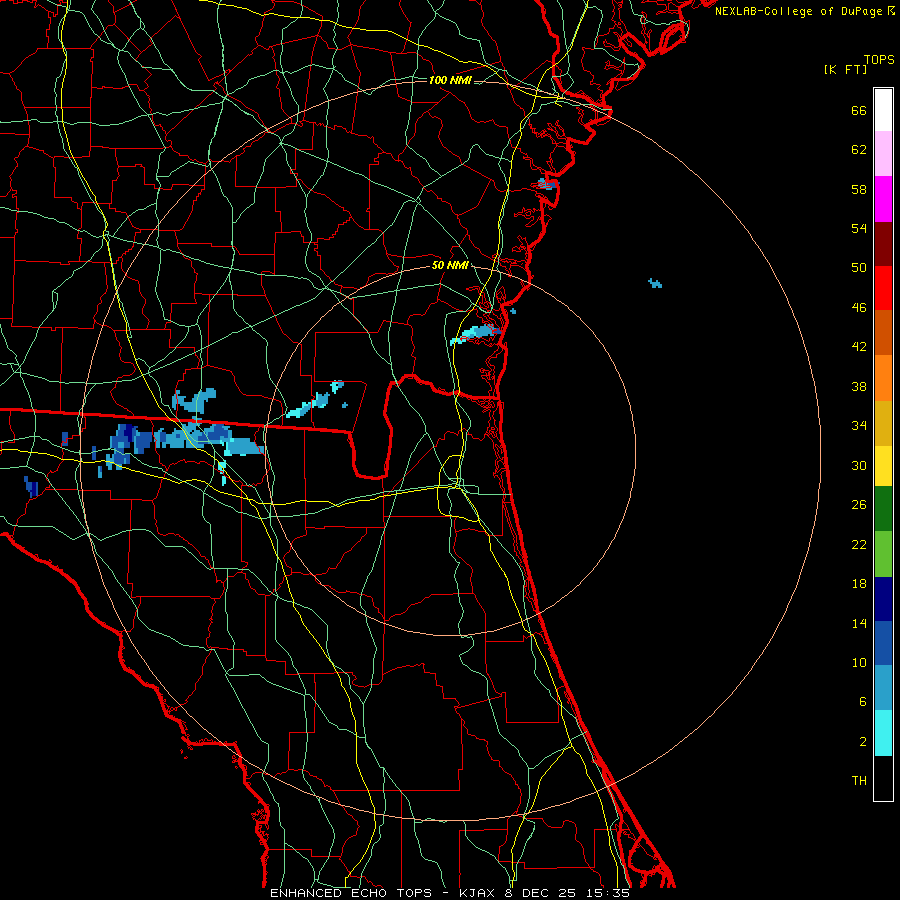The height and width of the screenshot is (900, 900).
Task: Click the legend value '54'
Action: (859, 229)
